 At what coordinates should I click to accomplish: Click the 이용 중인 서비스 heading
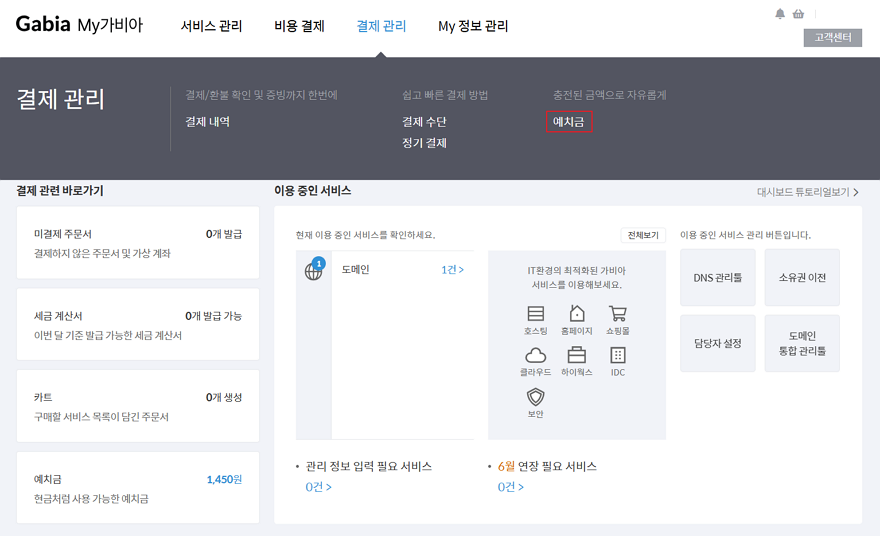pos(313,191)
